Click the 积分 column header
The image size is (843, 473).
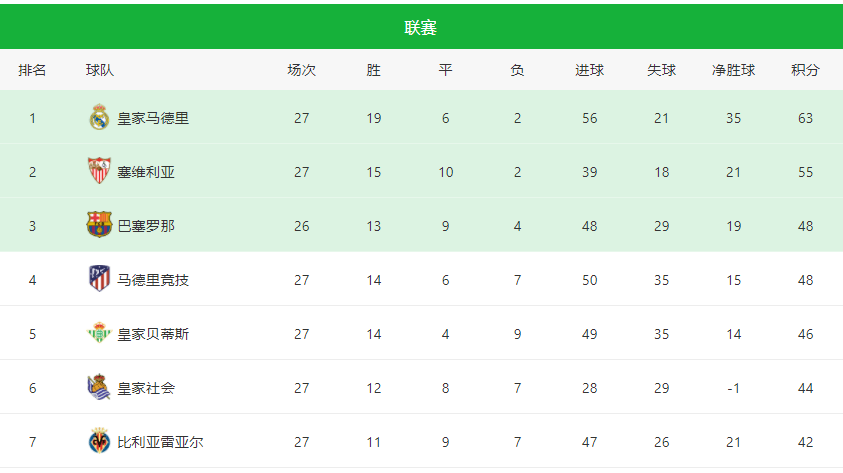(x=805, y=70)
